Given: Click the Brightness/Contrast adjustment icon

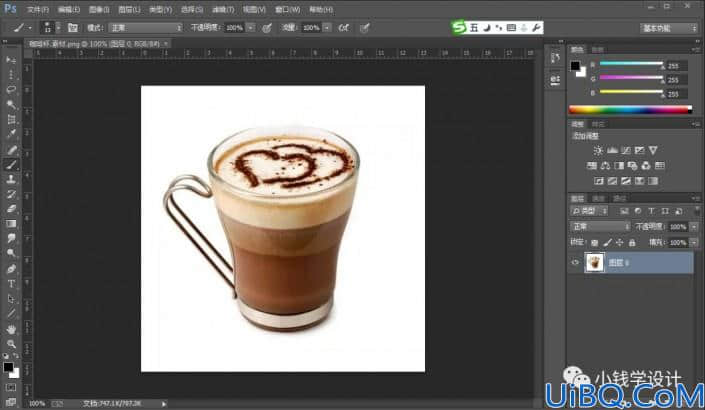Looking at the screenshot, I should [x=598, y=150].
